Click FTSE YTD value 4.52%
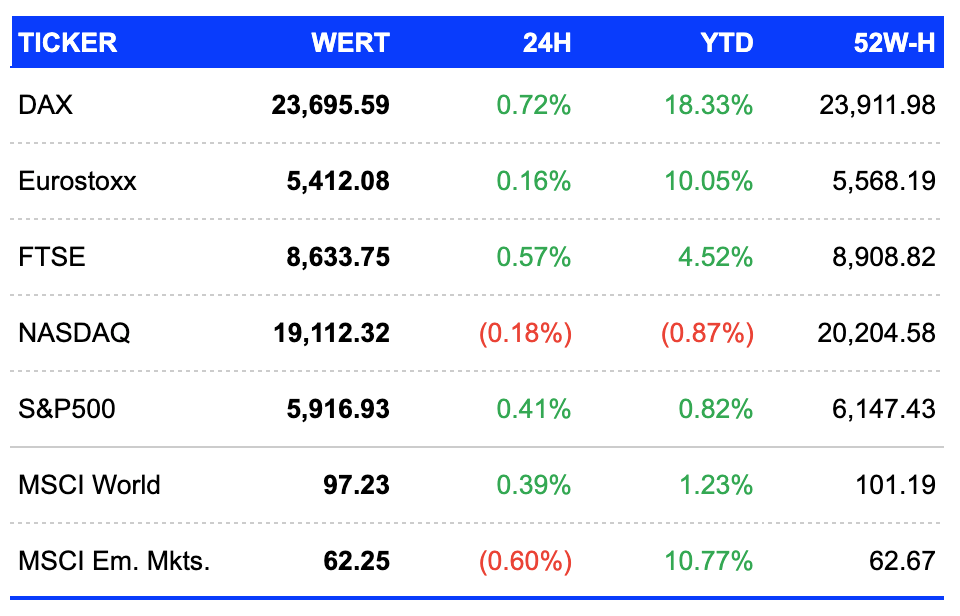 715,257
